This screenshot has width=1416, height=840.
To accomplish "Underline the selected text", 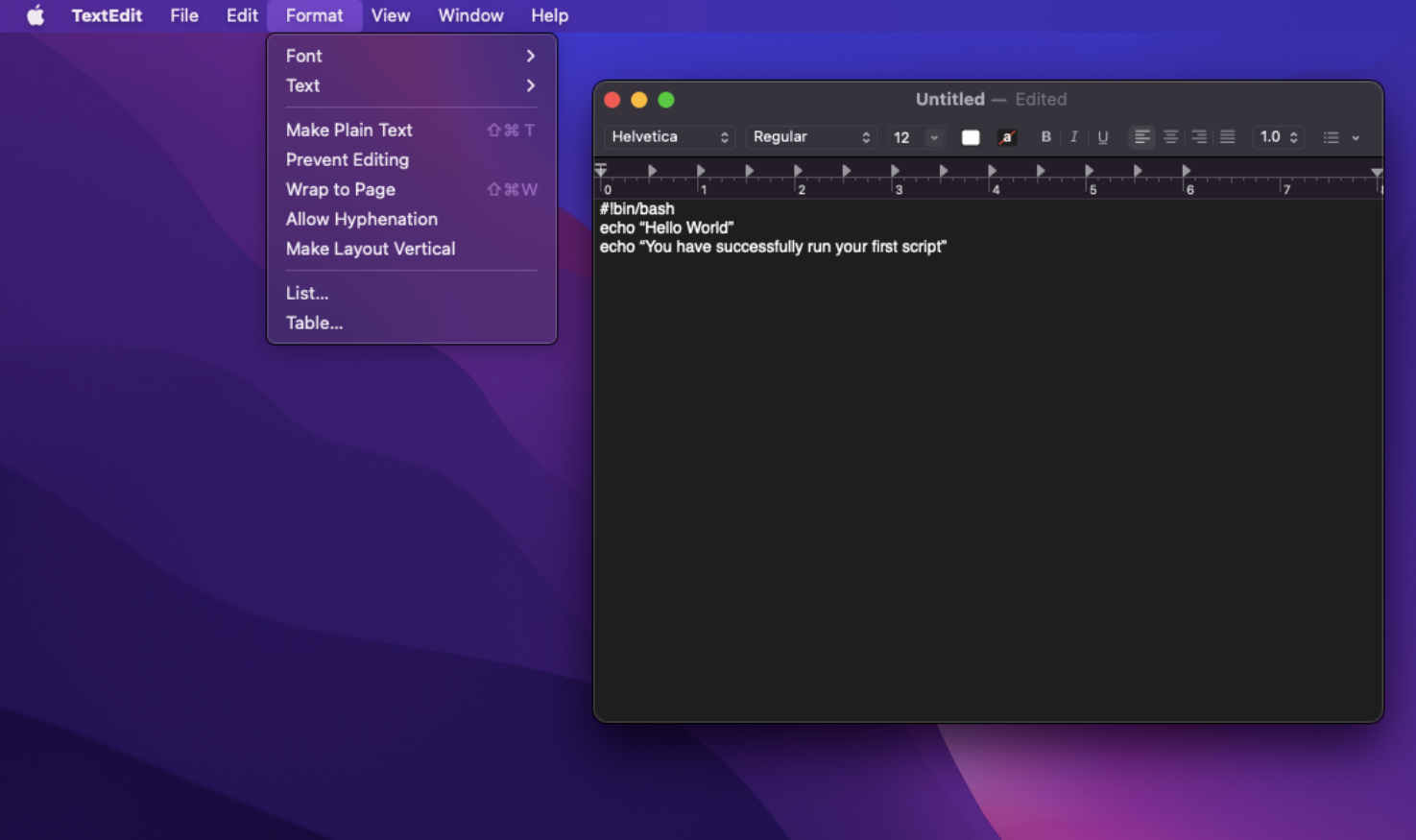I will click(x=1102, y=137).
